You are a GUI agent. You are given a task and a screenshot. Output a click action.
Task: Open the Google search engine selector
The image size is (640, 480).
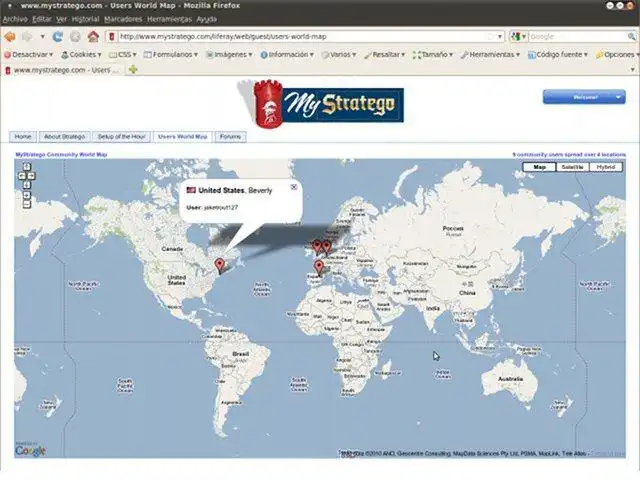pos(519,37)
